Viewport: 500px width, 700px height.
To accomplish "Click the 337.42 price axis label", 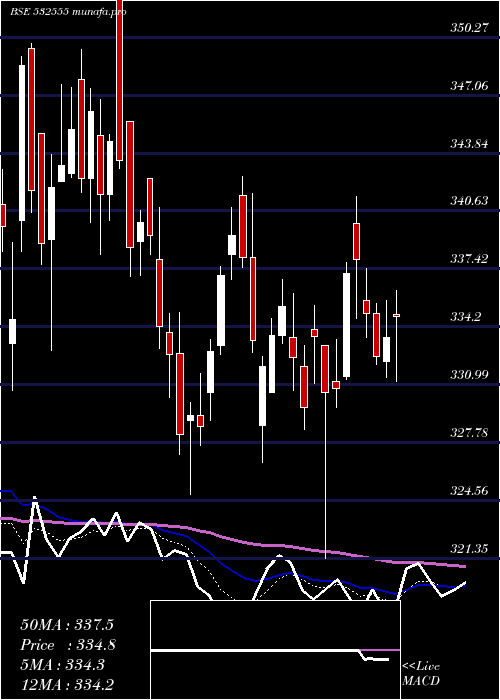I will tap(469, 258).
